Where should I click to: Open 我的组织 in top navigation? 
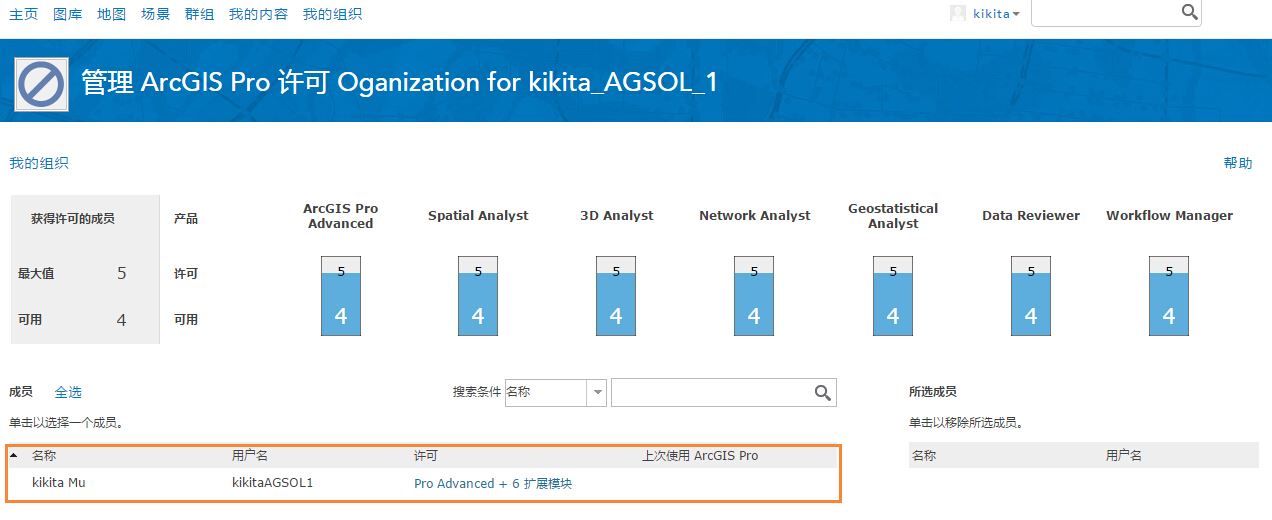332,14
